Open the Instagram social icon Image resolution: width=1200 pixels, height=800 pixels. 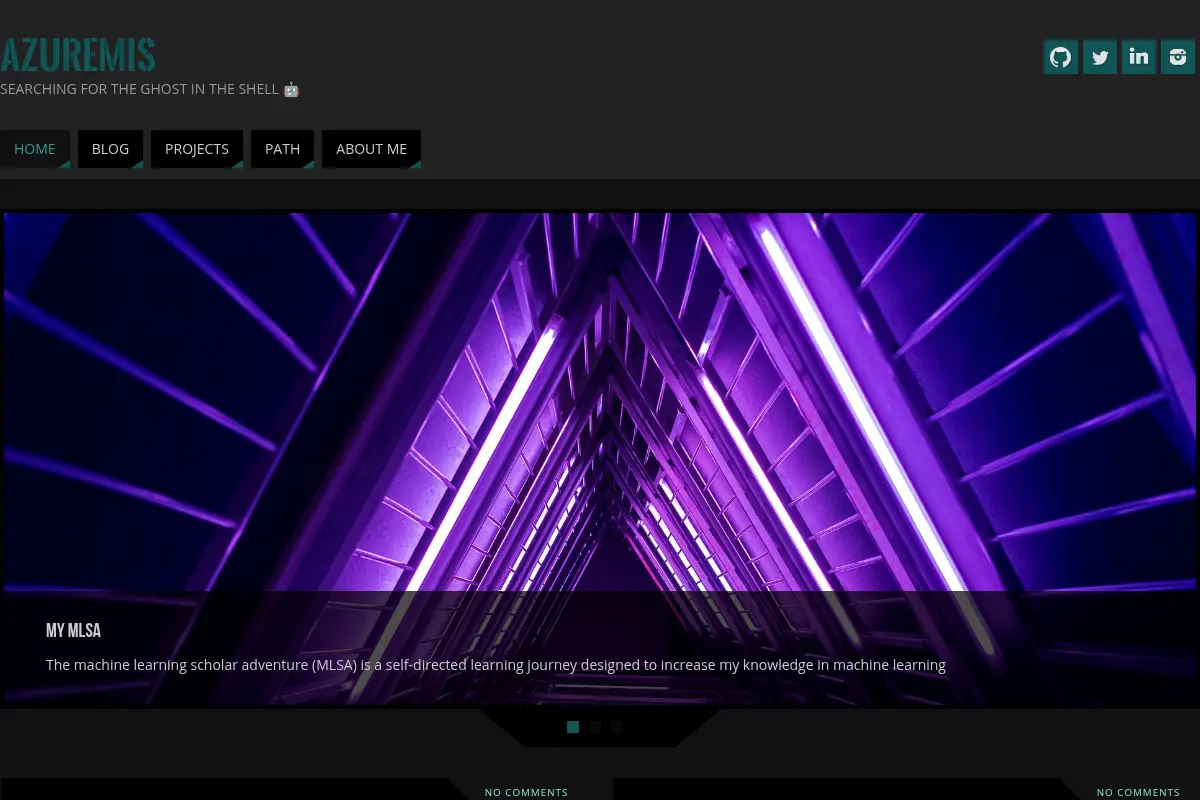click(1178, 57)
